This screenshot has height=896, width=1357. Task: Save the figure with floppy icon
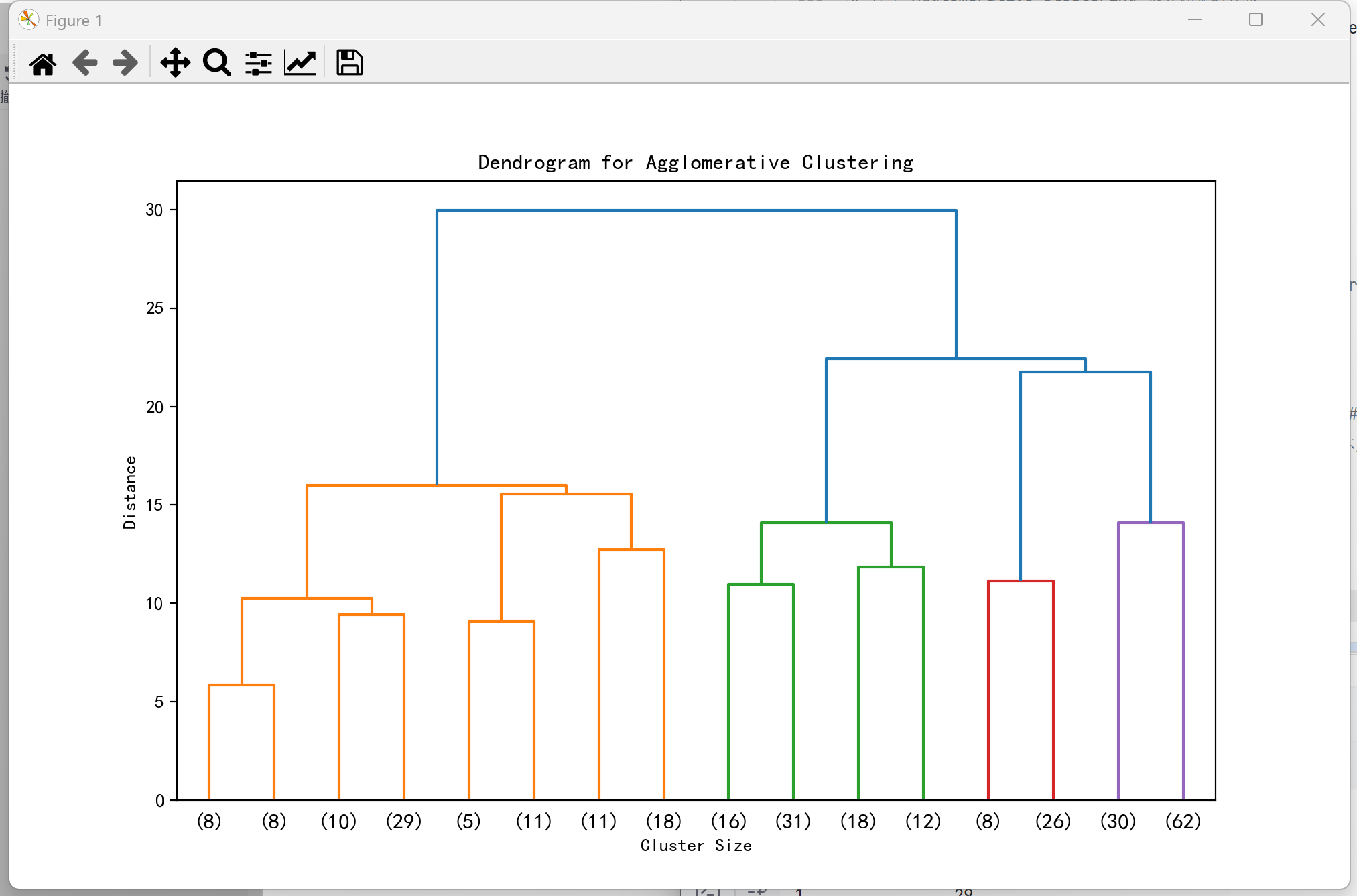349,63
